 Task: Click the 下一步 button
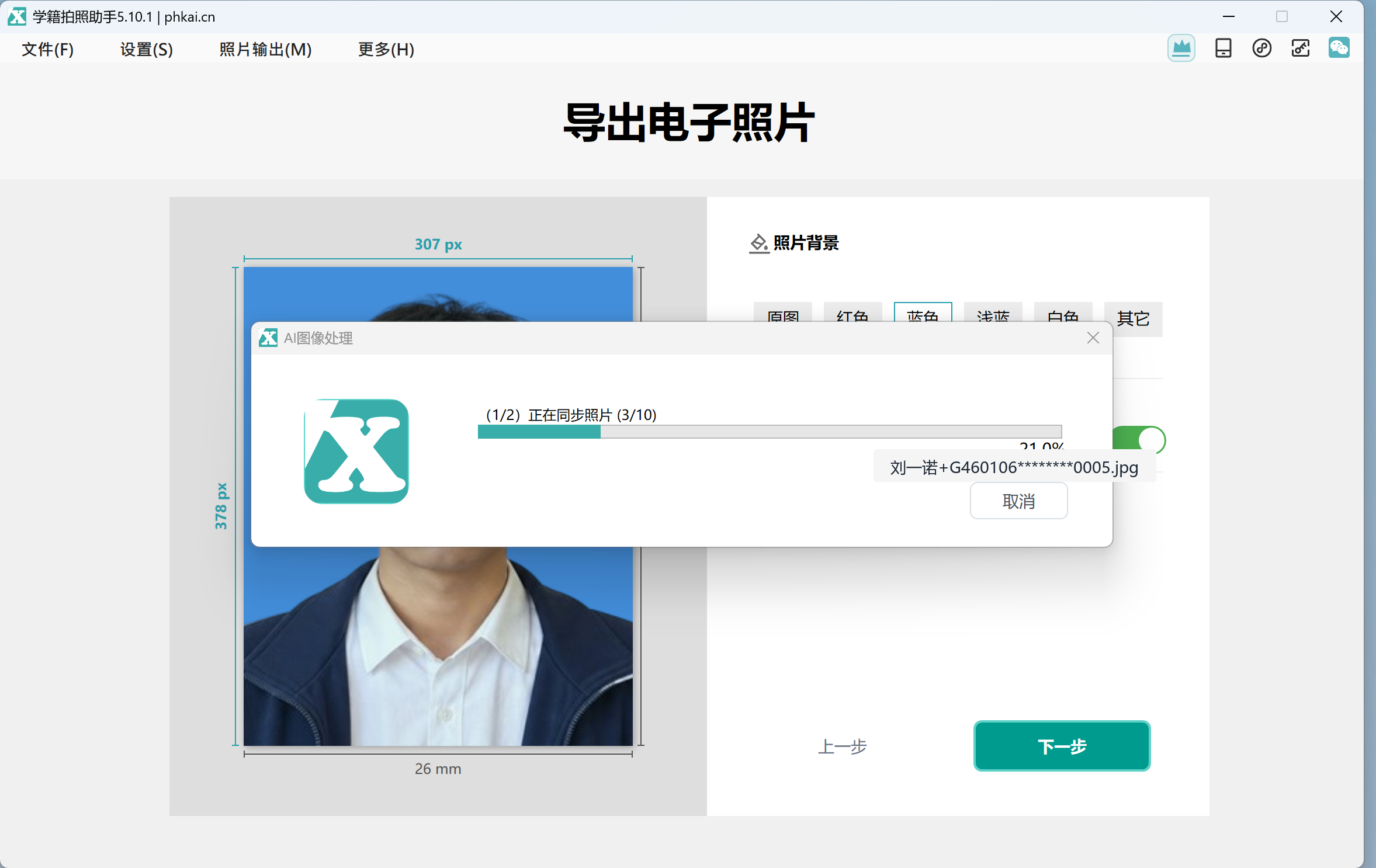[1062, 746]
